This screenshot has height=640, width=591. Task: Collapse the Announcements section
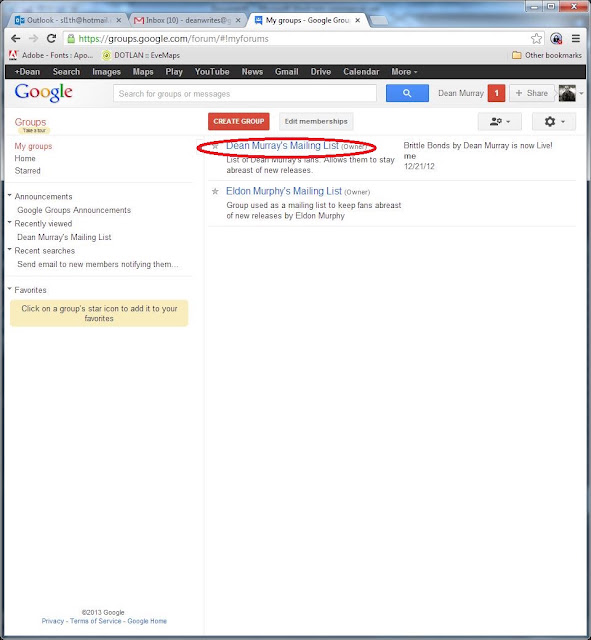tap(9, 196)
